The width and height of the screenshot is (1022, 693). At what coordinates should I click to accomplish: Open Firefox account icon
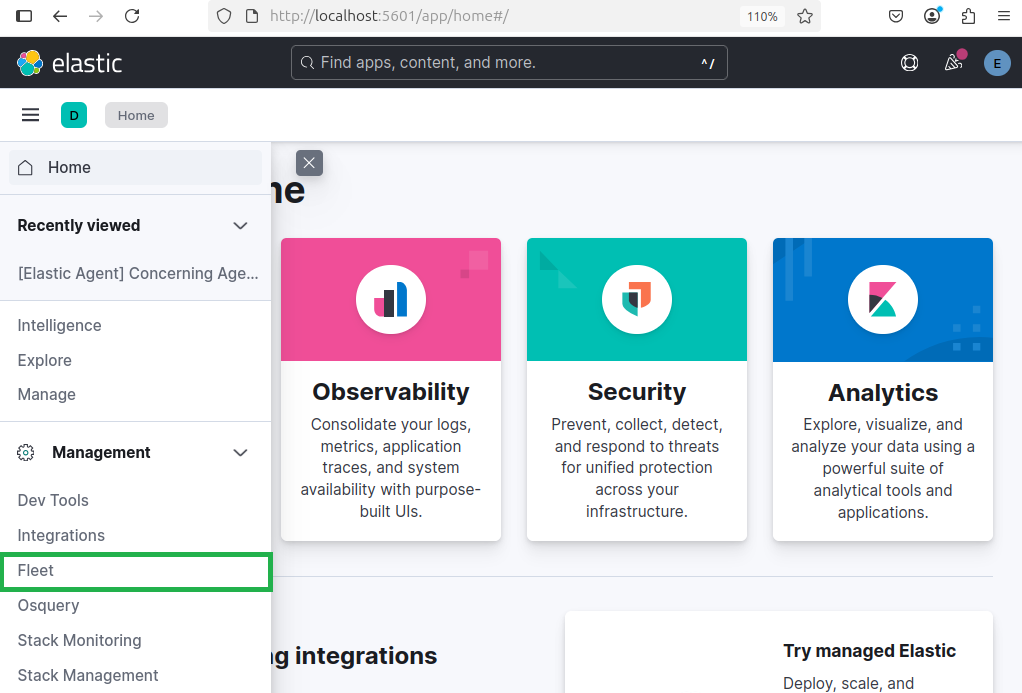click(x=932, y=16)
